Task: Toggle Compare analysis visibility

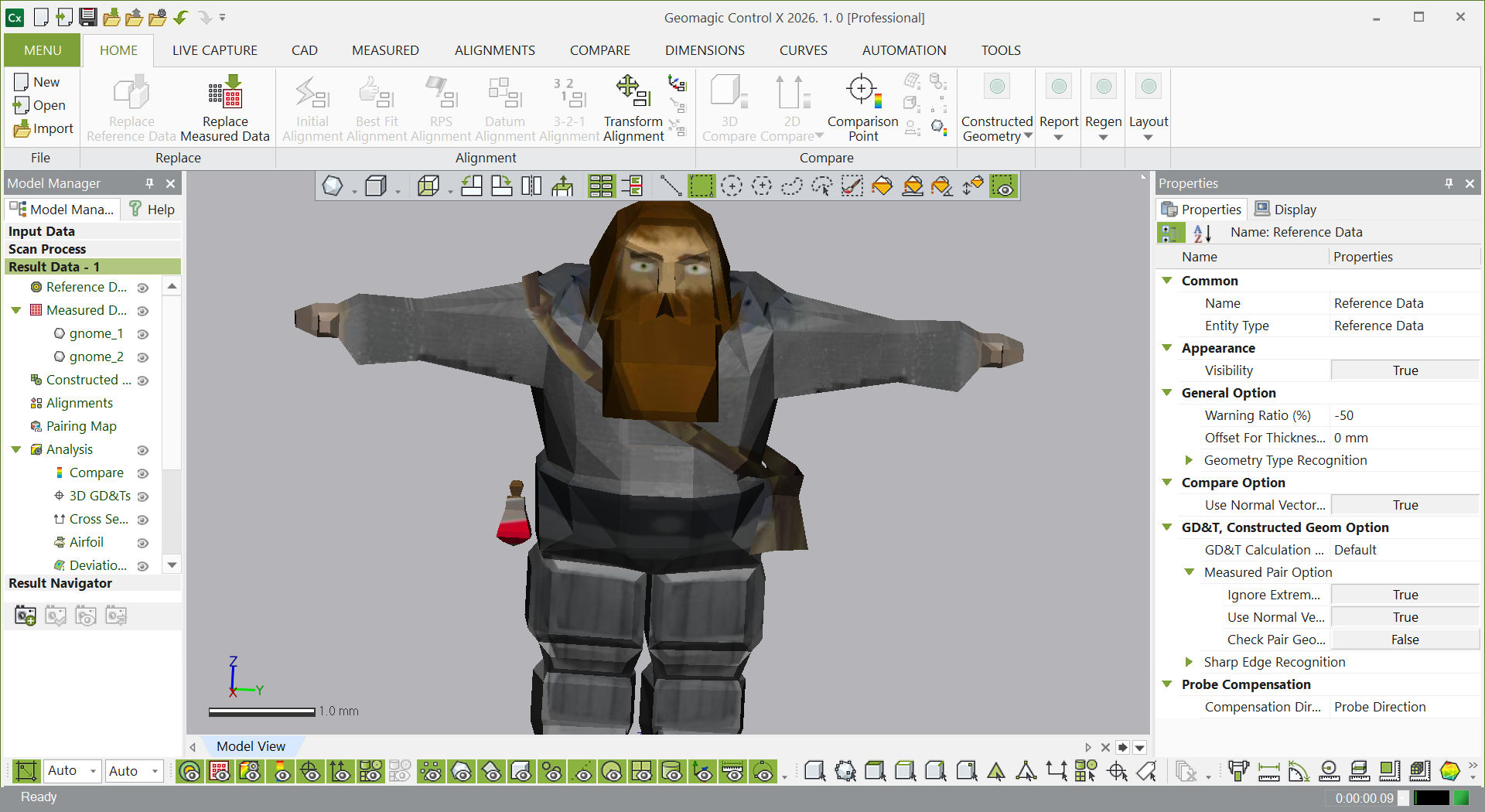Action: click(x=142, y=473)
